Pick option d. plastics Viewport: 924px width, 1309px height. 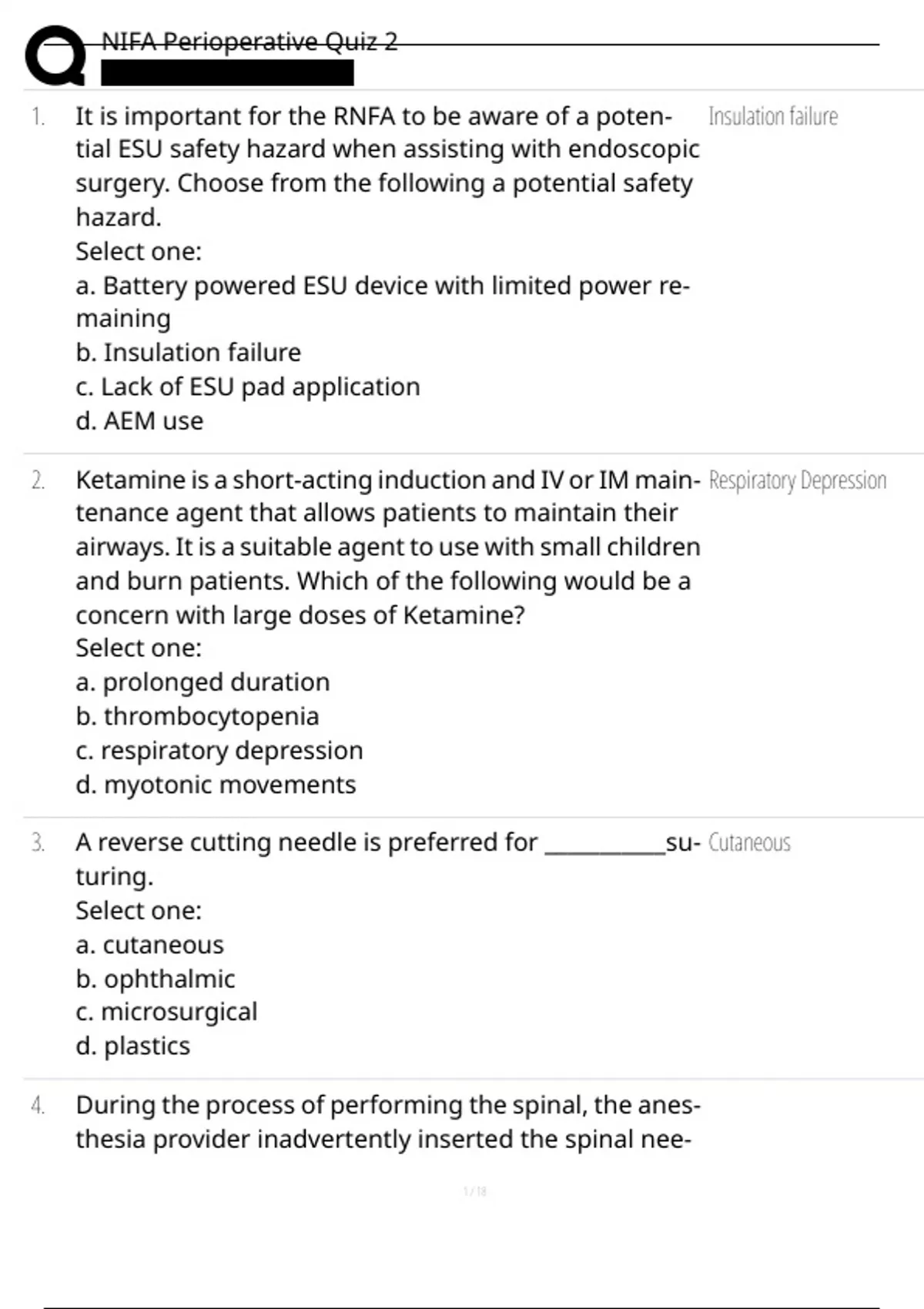[132, 1046]
